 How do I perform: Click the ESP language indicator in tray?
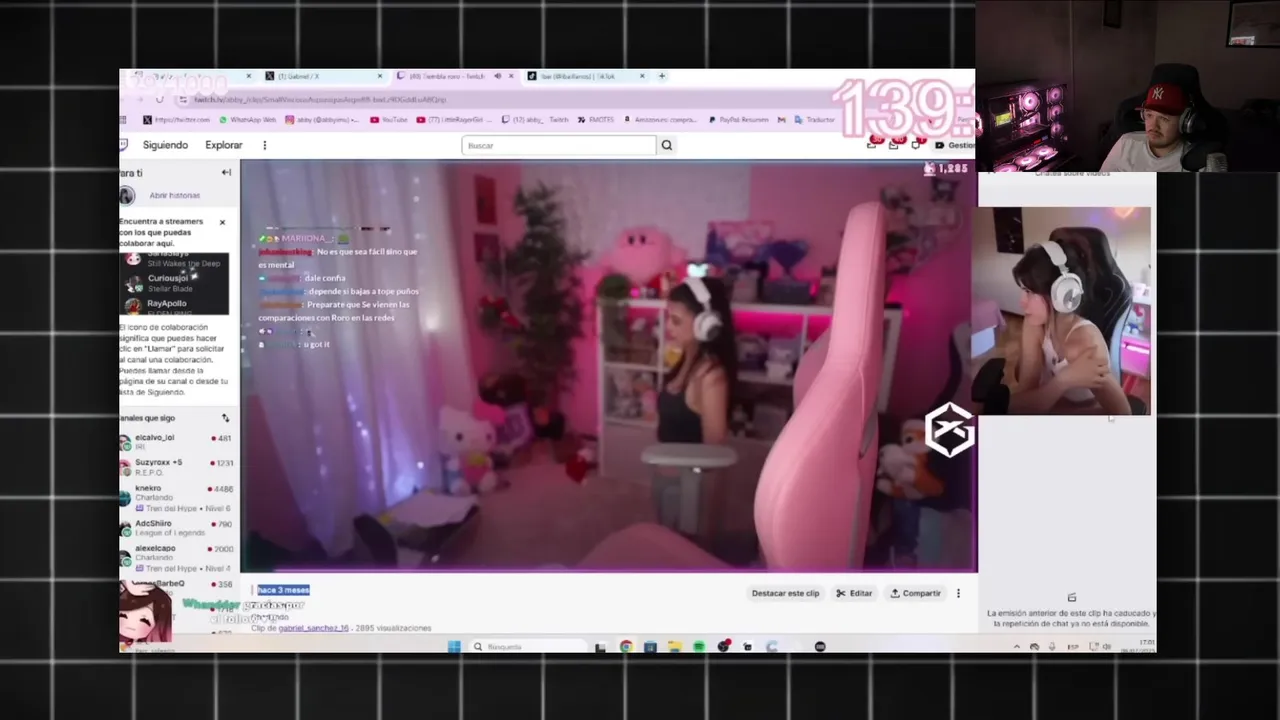coord(1073,647)
